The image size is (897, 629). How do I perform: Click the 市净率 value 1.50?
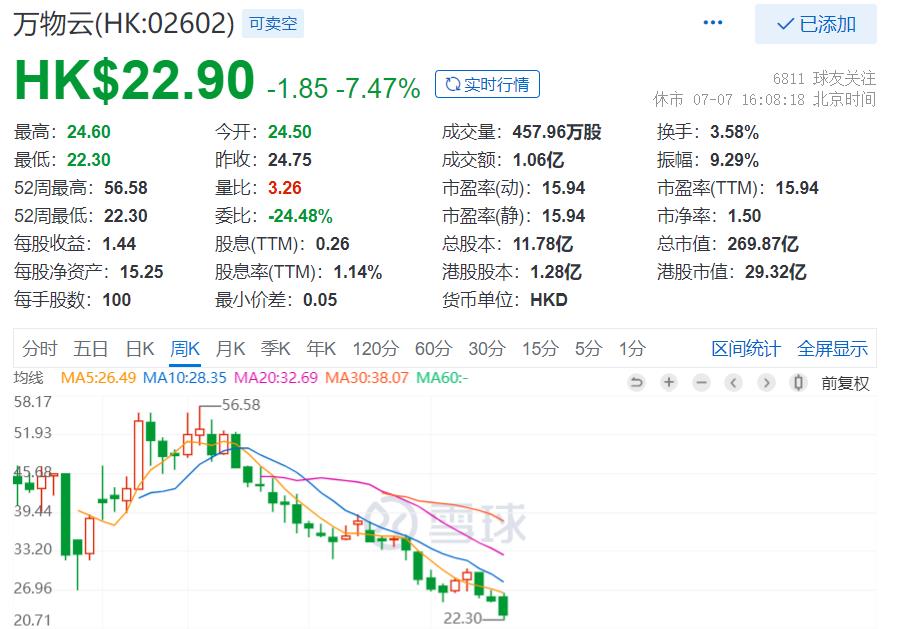point(744,216)
